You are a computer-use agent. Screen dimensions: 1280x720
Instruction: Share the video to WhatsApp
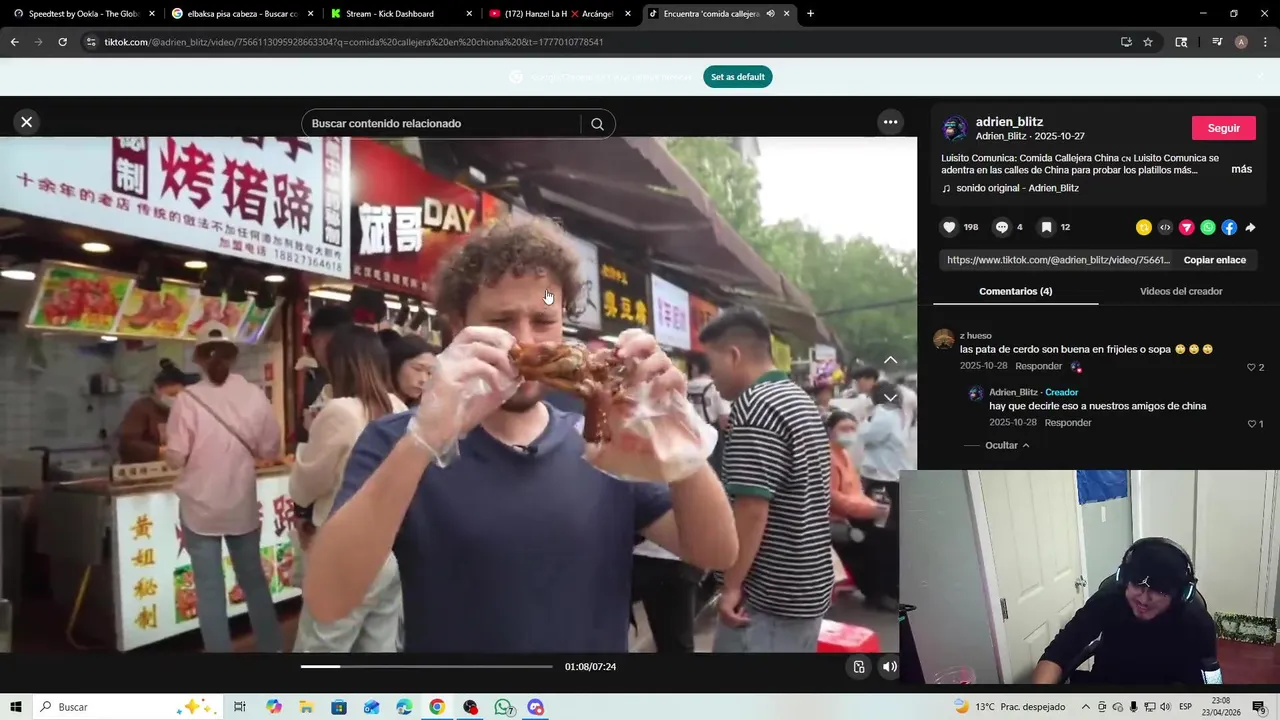click(1208, 227)
